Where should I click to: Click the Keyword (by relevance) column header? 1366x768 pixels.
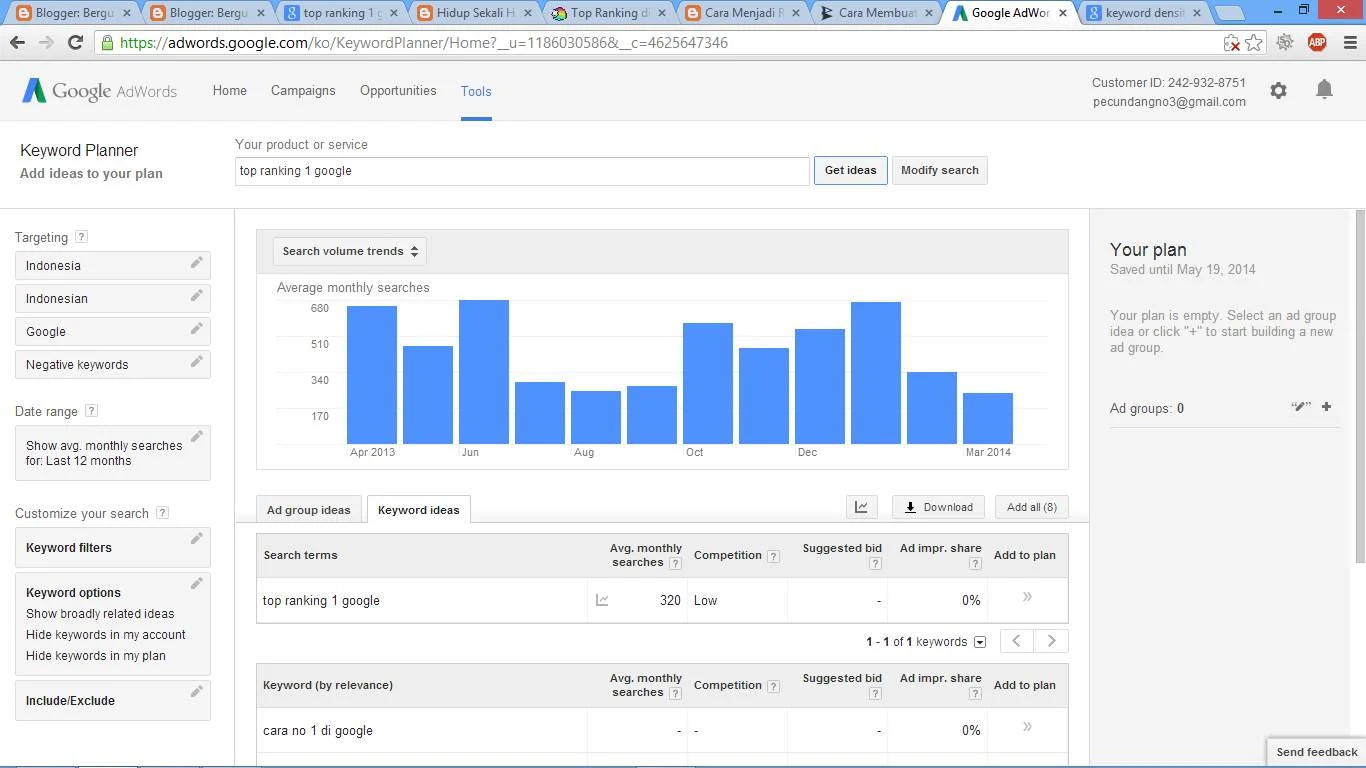(328, 685)
